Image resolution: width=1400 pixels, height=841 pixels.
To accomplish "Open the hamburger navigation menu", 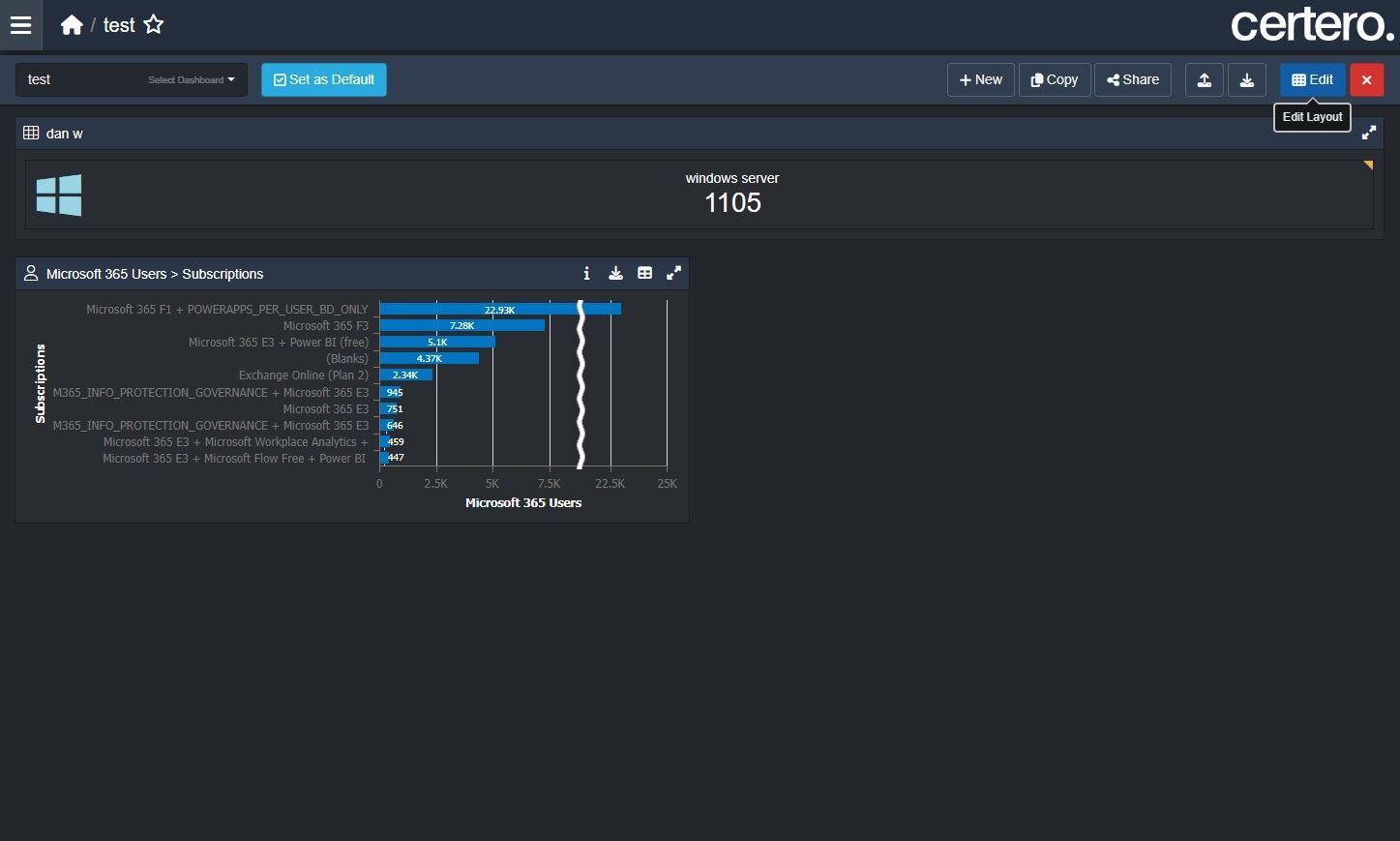I will coord(20,25).
